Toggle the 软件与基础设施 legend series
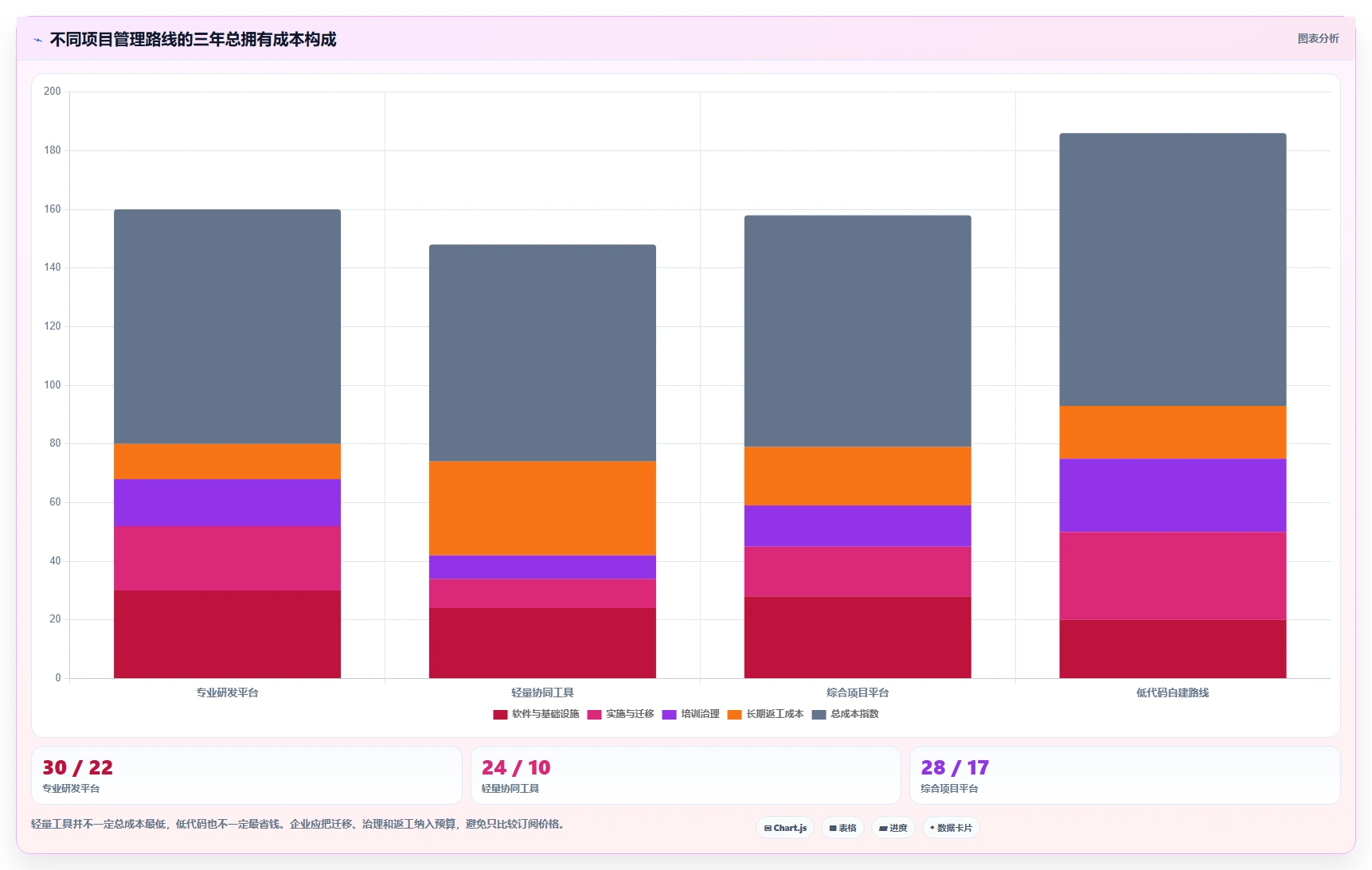Viewport: 1372px width, 870px height. [x=536, y=714]
